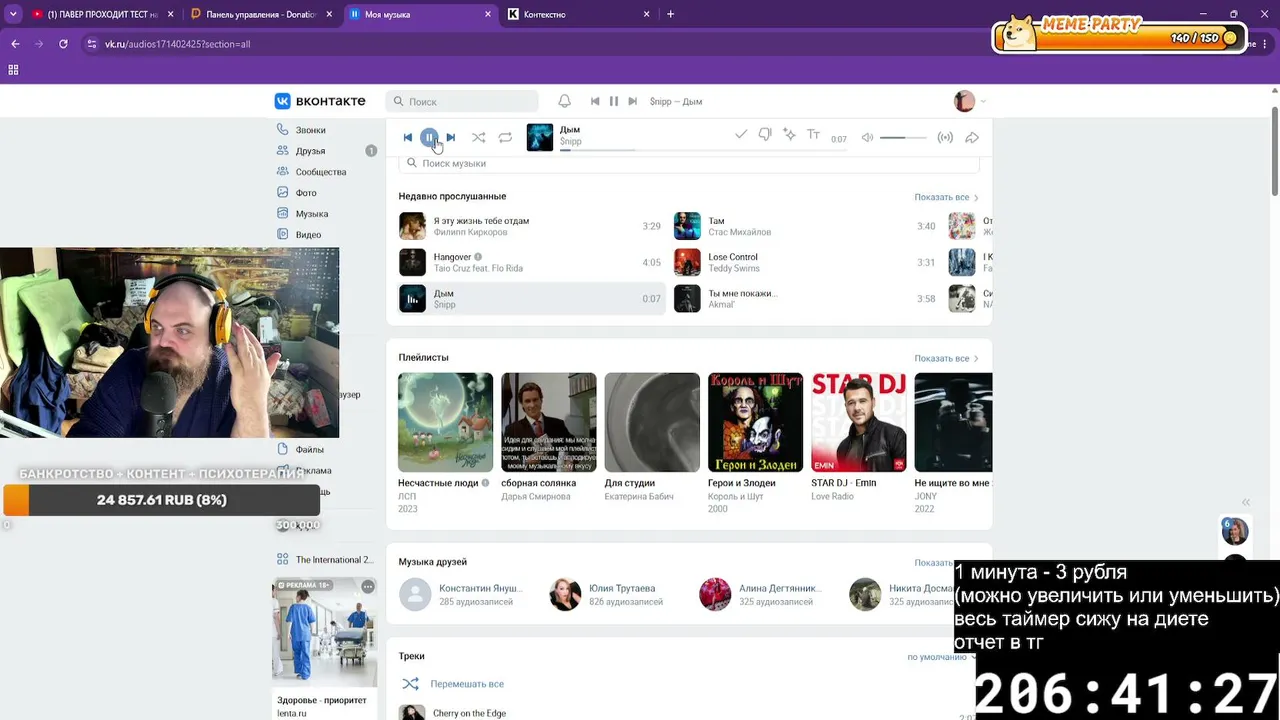The width and height of the screenshot is (1280, 720).
Task: Open the по умолчанию sort dropdown
Action: (942, 657)
